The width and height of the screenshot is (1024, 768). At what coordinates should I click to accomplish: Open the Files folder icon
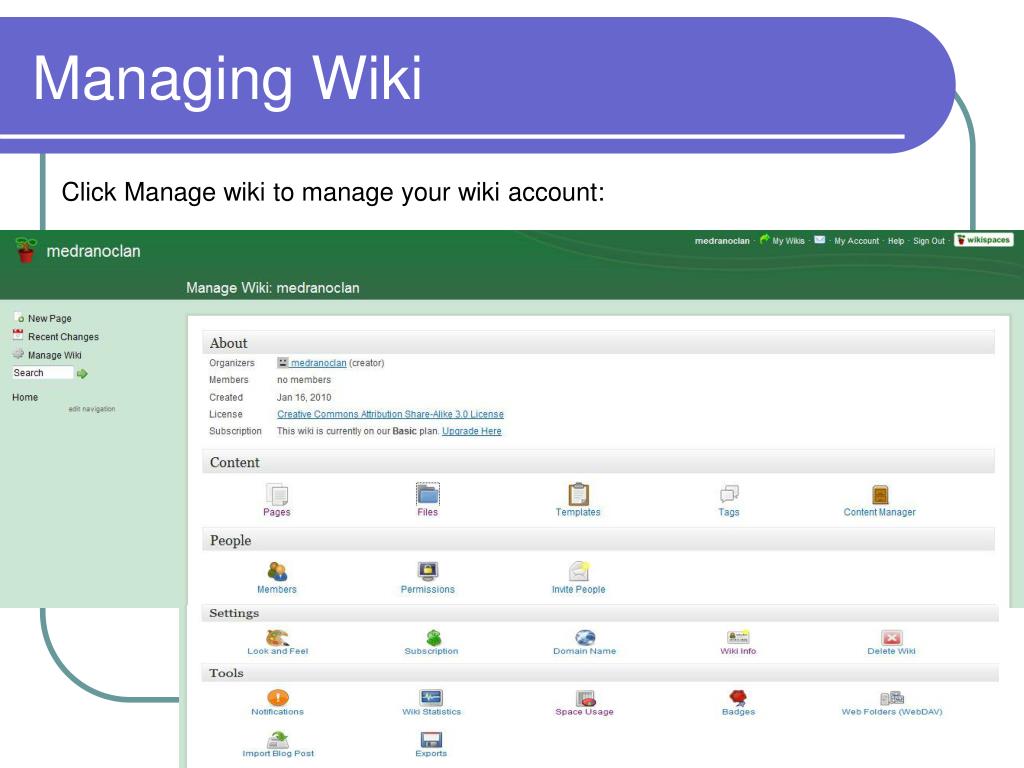(428, 494)
